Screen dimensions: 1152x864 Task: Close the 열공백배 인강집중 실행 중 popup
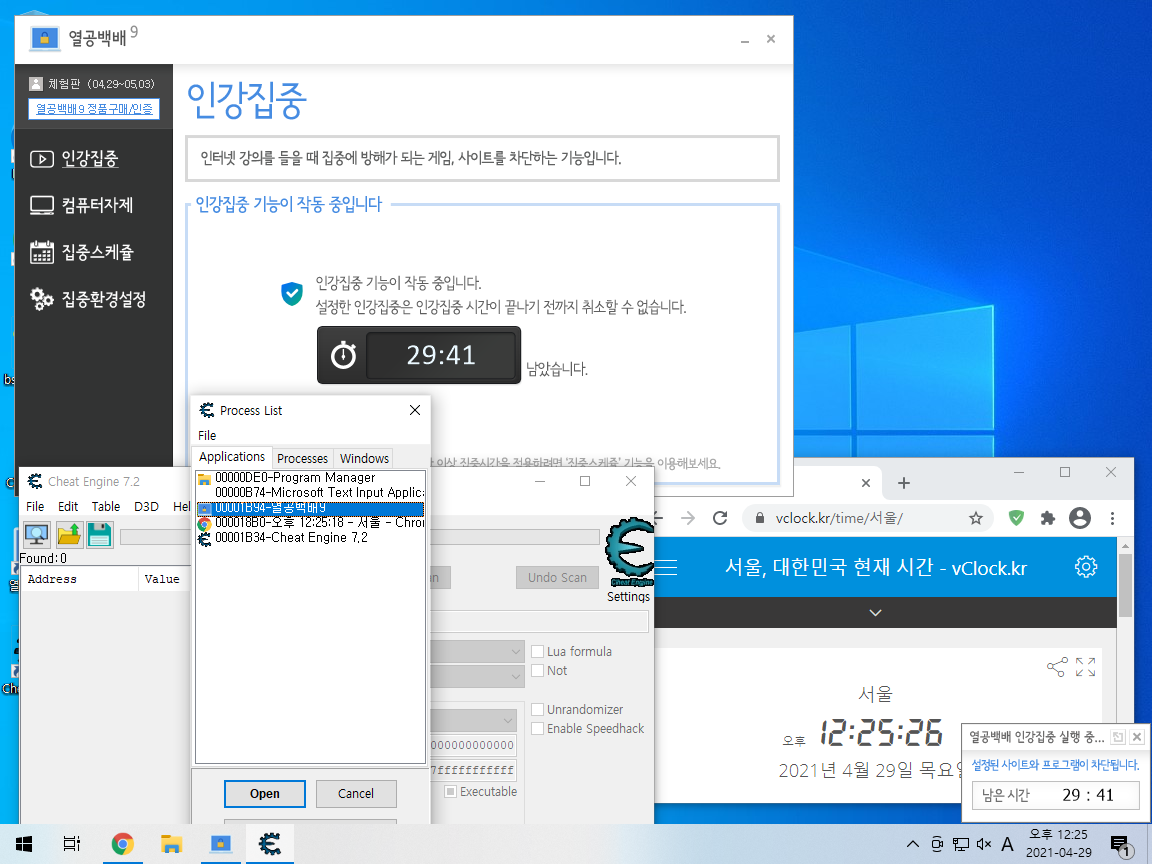click(1137, 737)
